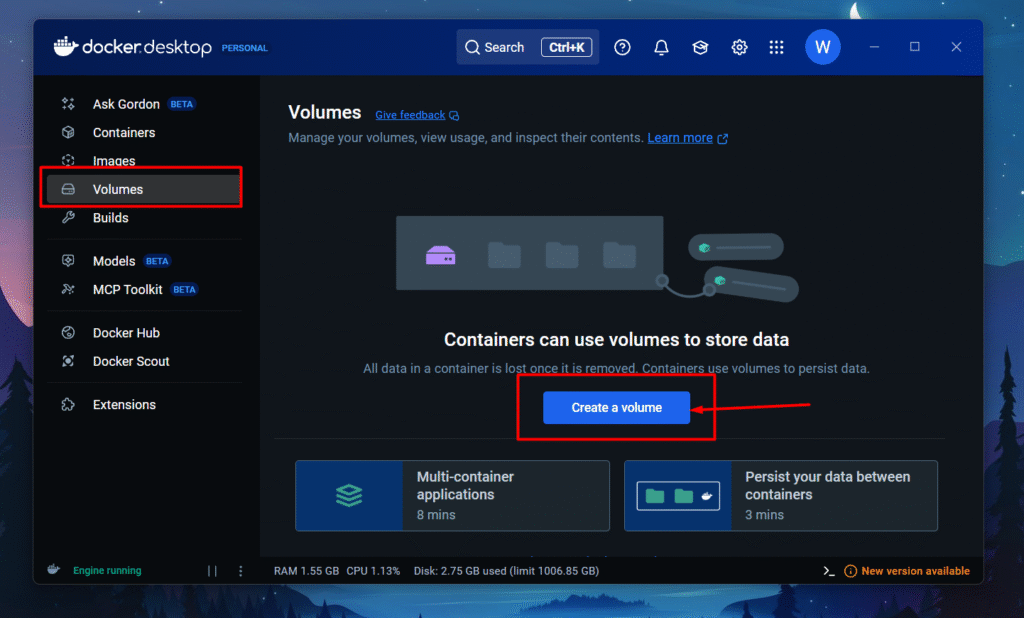Open MCP Toolkit section
This screenshot has height=618, width=1024.
tap(127, 289)
